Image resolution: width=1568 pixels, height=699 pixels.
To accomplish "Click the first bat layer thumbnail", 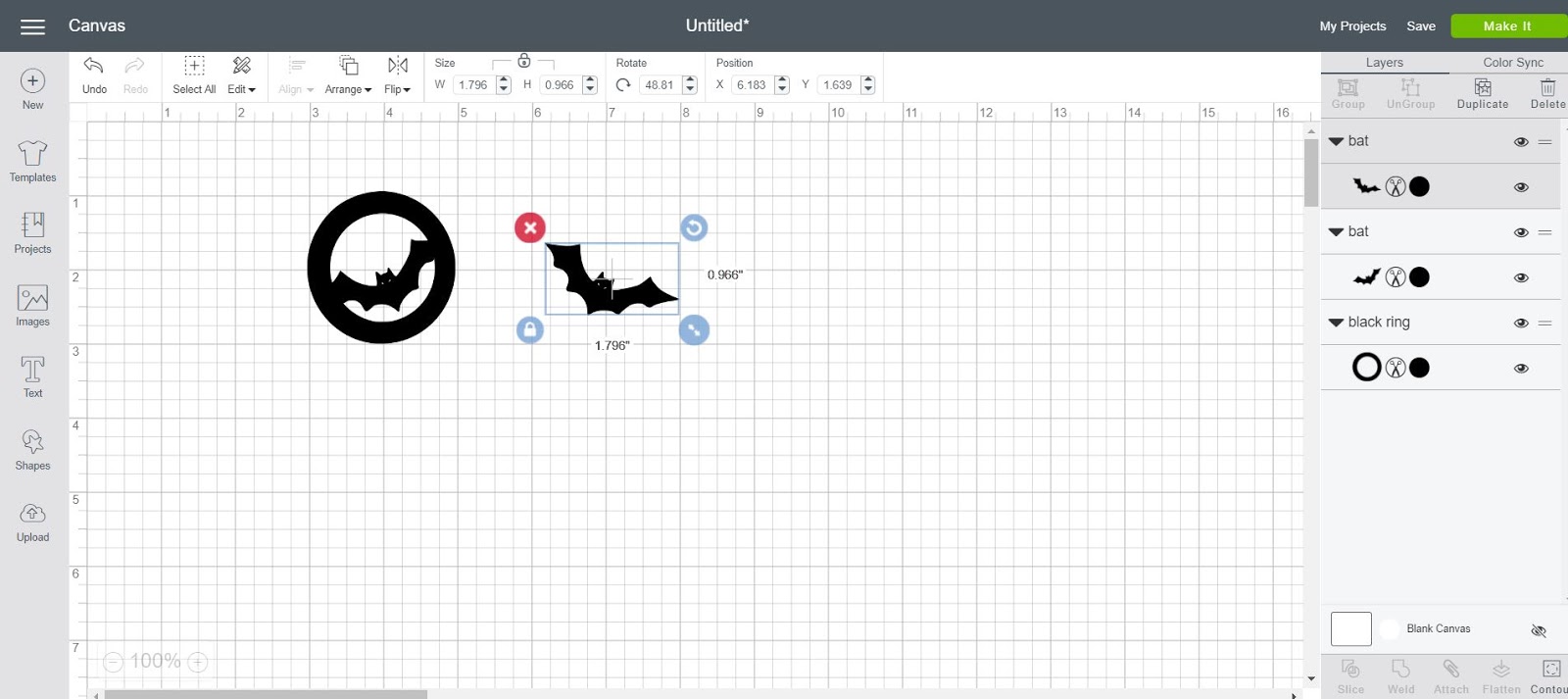I will (1366, 186).
